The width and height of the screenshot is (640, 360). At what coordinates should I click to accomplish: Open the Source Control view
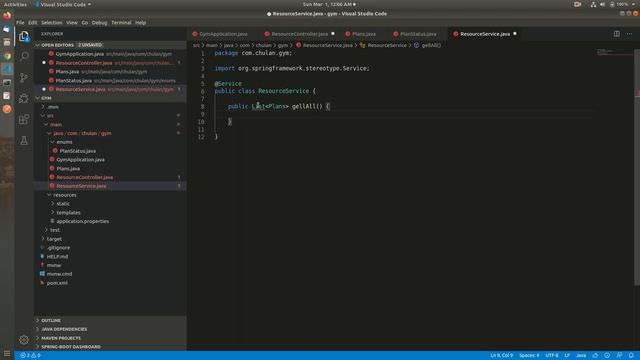tap(24, 77)
